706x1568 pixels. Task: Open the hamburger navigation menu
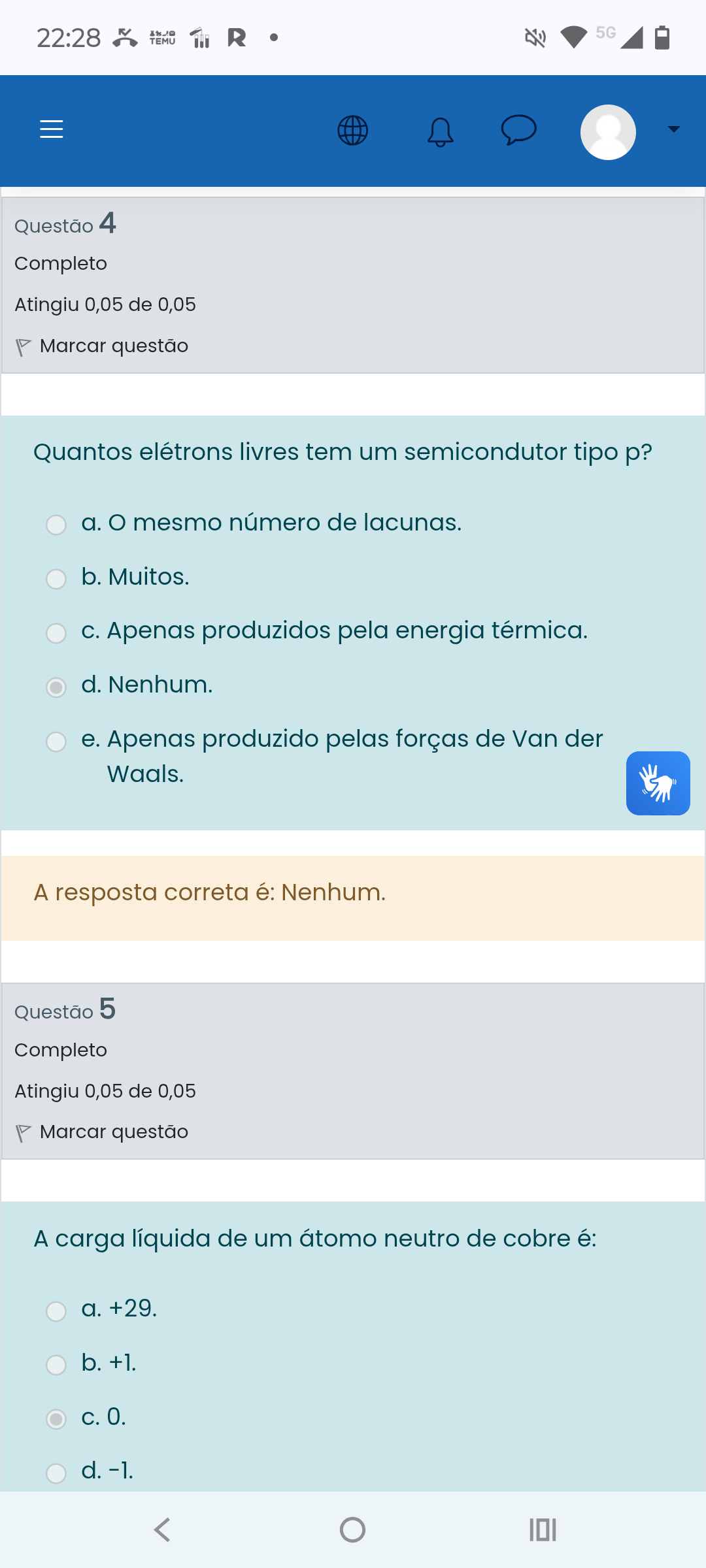coord(52,129)
